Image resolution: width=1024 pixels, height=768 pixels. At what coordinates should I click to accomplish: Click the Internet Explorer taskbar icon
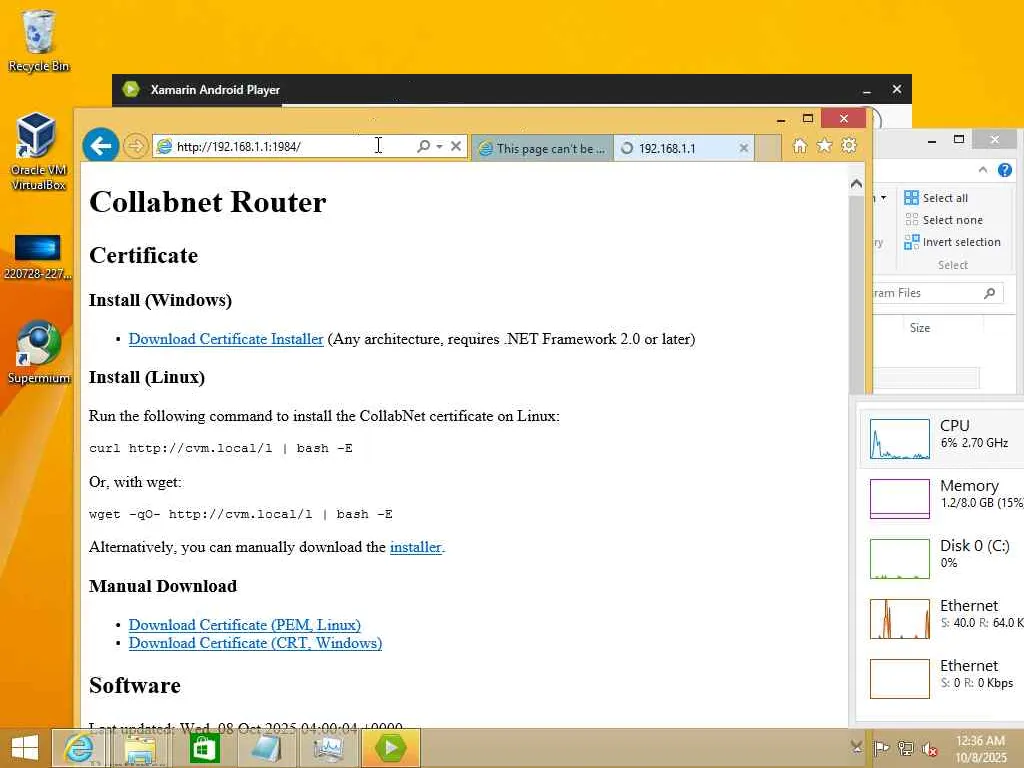78,748
